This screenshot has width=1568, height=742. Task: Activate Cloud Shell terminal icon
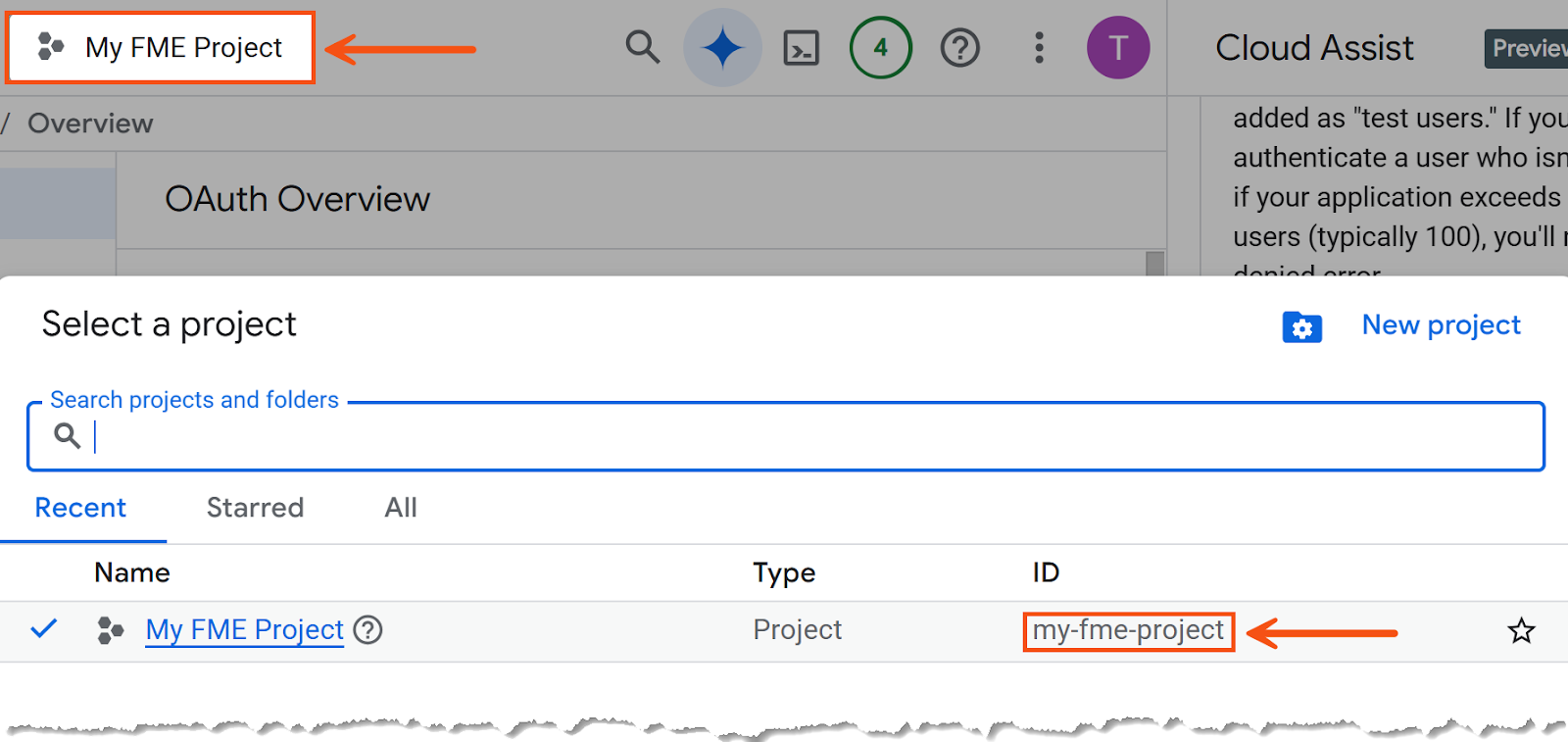pyautogui.click(x=802, y=47)
